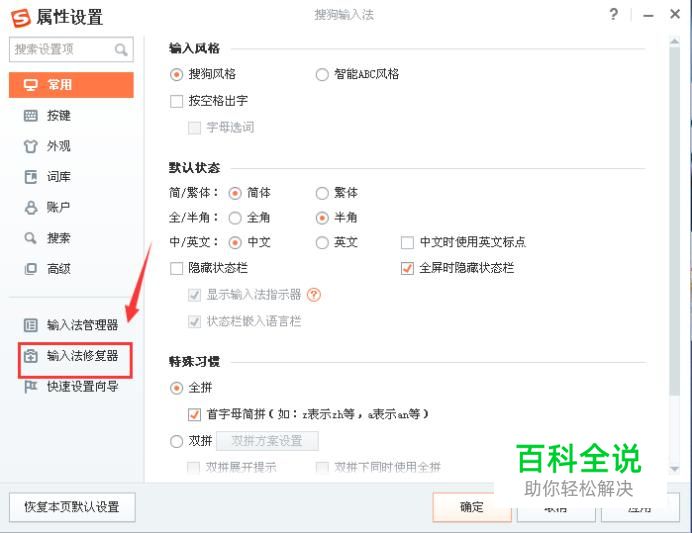Click the 确定 button
The image size is (692, 533).
click(x=472, y=507)
